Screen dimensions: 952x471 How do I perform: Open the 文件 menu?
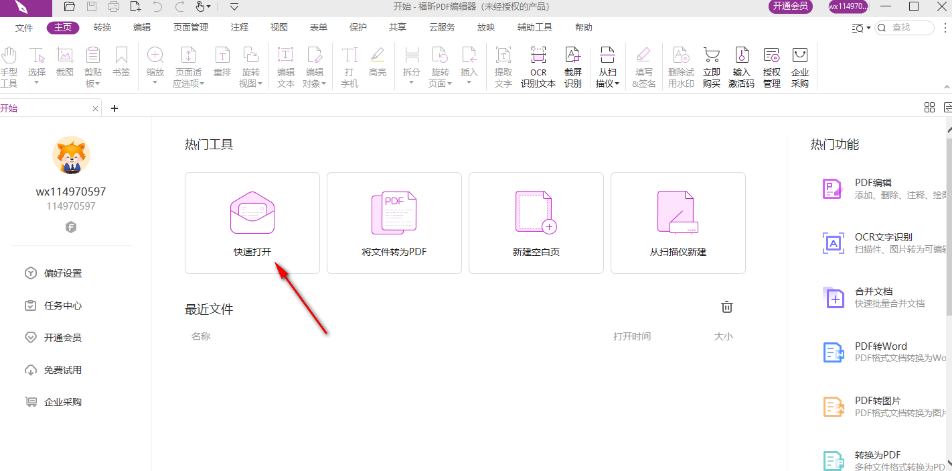tap(24, 27)
